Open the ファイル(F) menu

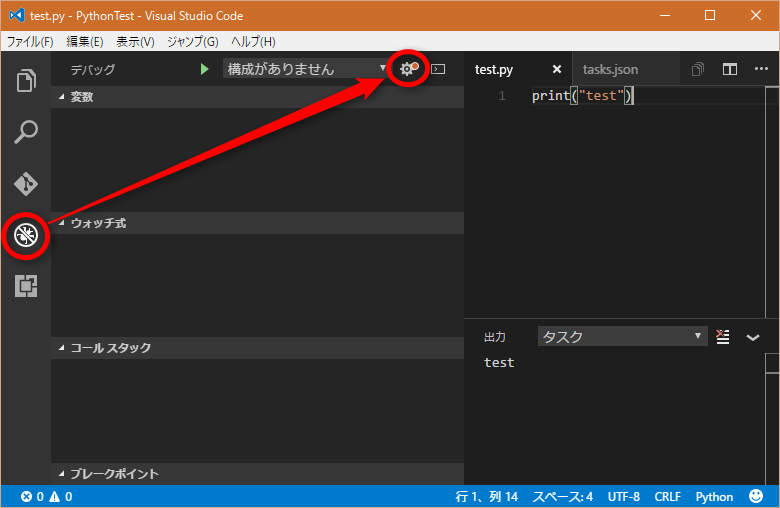[30, 41]
